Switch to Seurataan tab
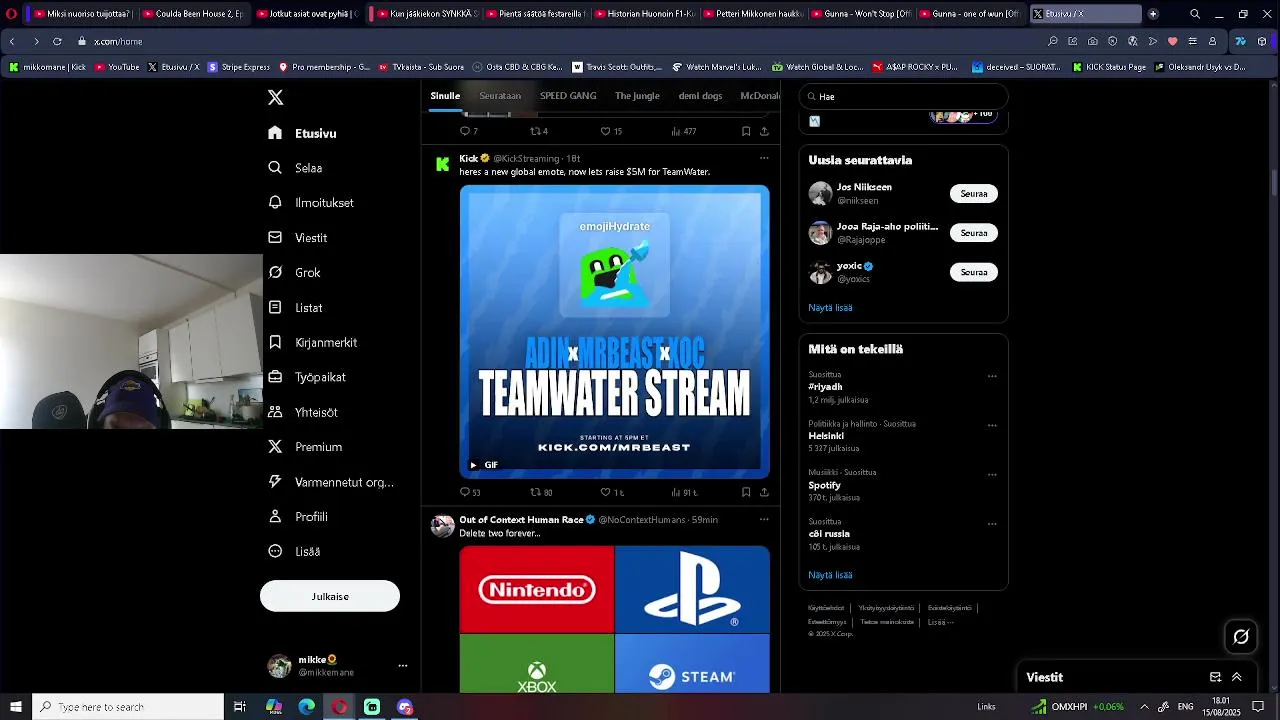Screen dimensions: 1280x720 [x=500, y=96]
